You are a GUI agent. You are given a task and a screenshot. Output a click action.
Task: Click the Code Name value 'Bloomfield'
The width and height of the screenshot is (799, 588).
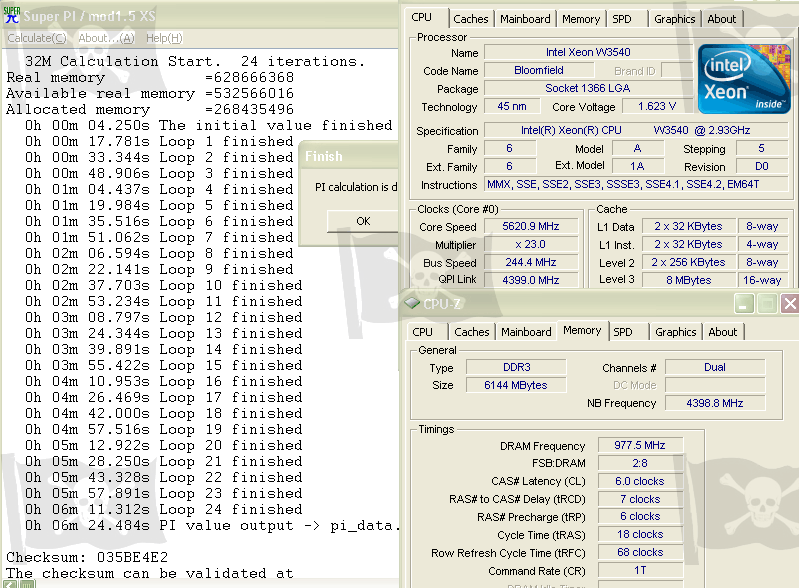tap(539, 70)
